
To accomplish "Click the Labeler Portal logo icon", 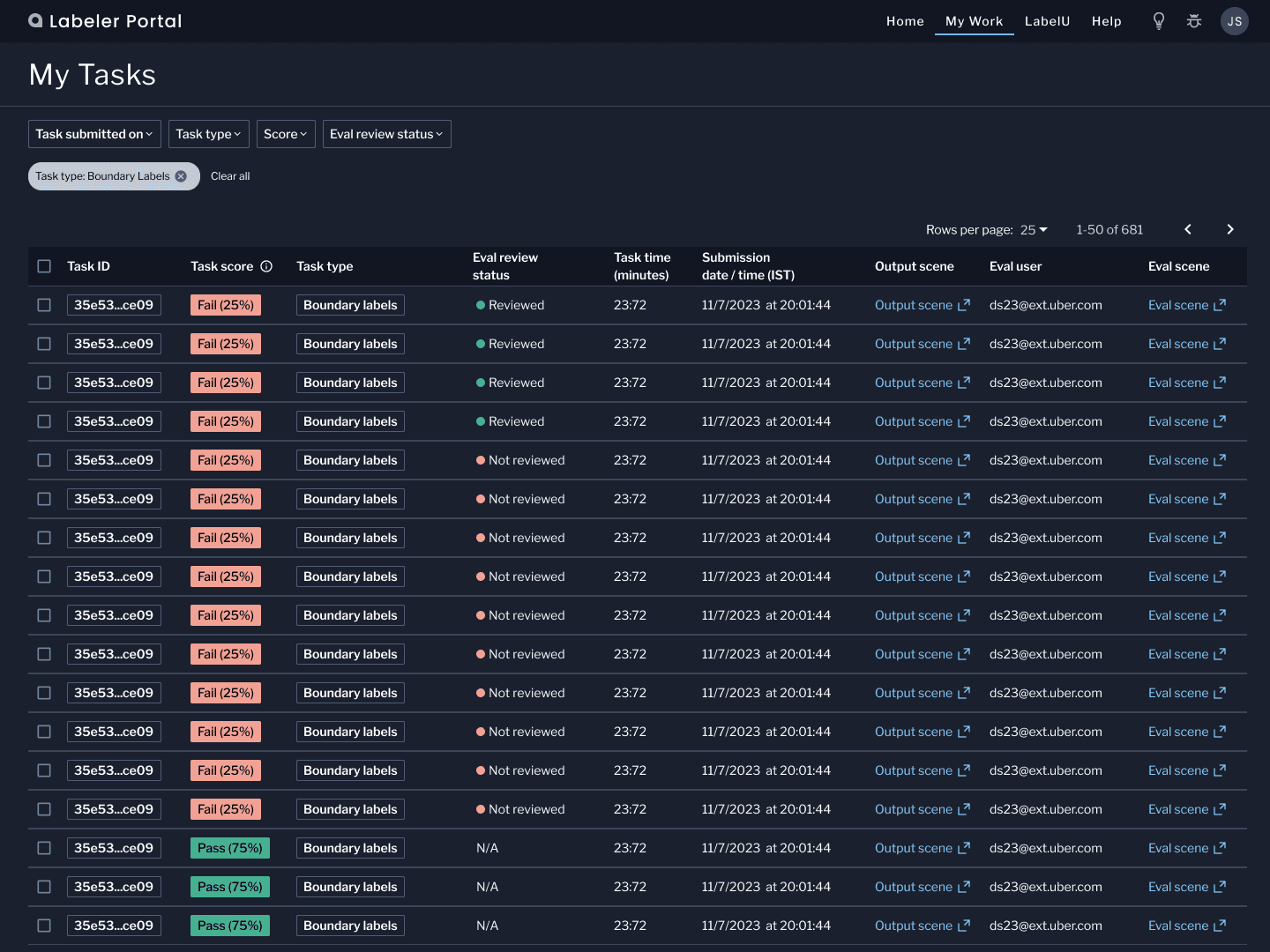I will (x=35, y=20).
